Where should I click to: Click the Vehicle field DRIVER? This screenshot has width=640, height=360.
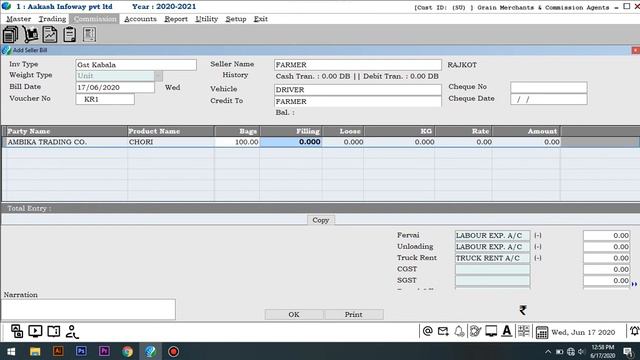coord(358,90)
